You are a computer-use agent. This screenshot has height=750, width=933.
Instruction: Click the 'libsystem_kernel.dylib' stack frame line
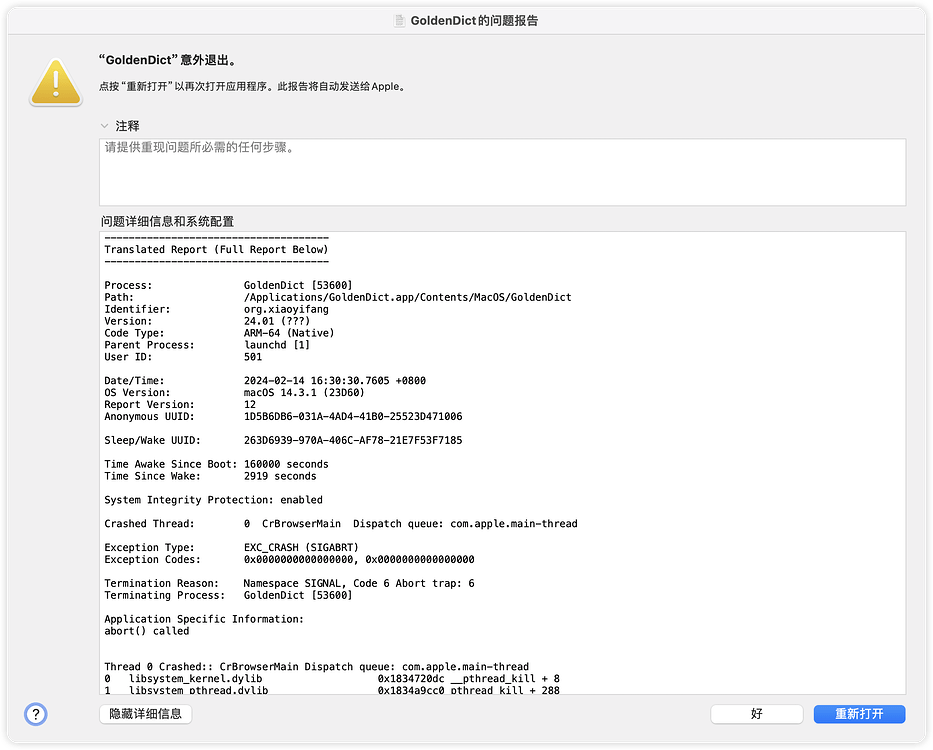(331, 678)
